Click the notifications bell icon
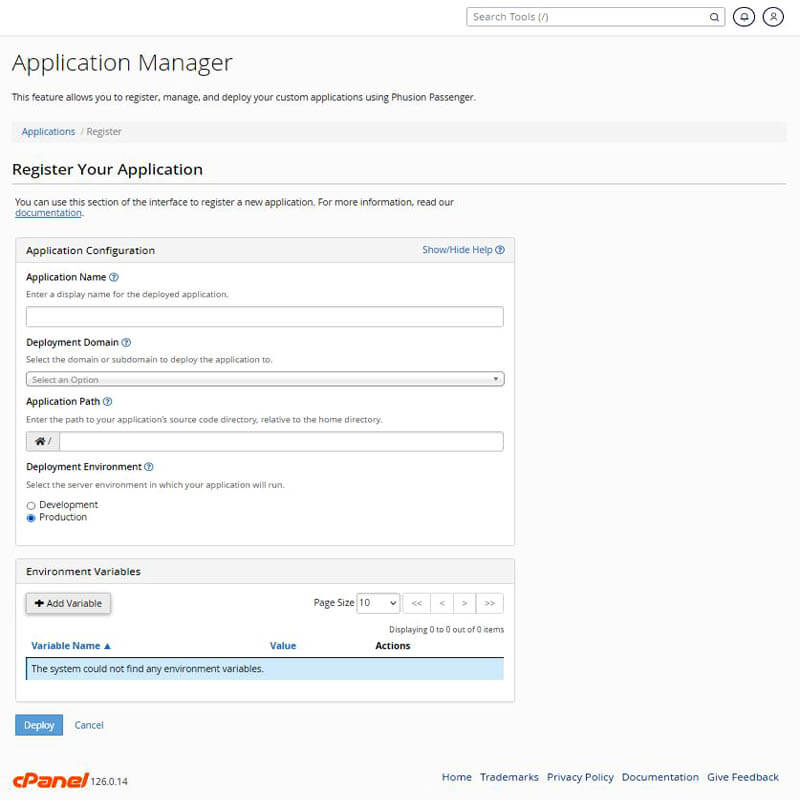 (743, 17)
